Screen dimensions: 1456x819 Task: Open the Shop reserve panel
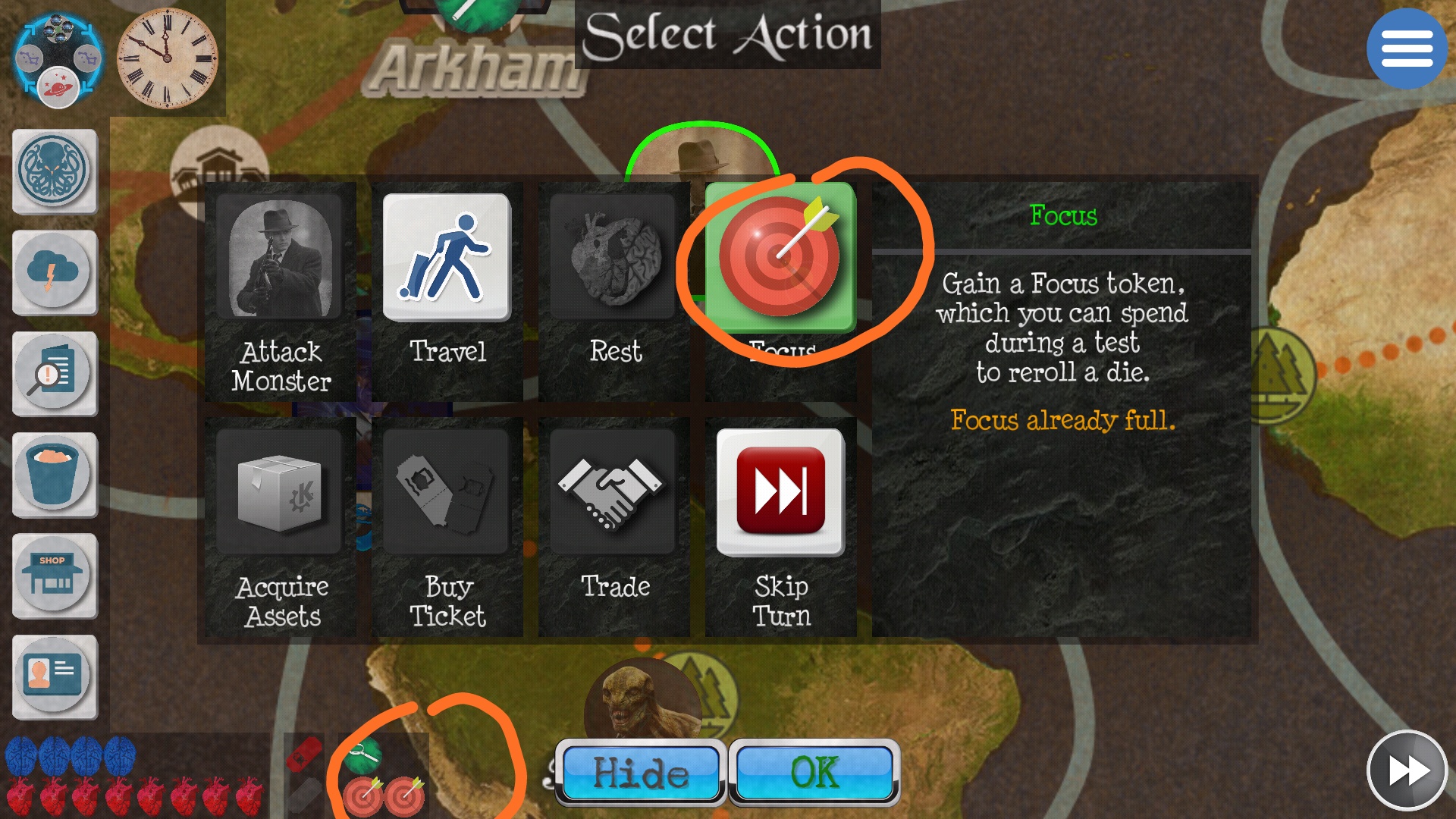pyautogui.click(x=55, y=576)
